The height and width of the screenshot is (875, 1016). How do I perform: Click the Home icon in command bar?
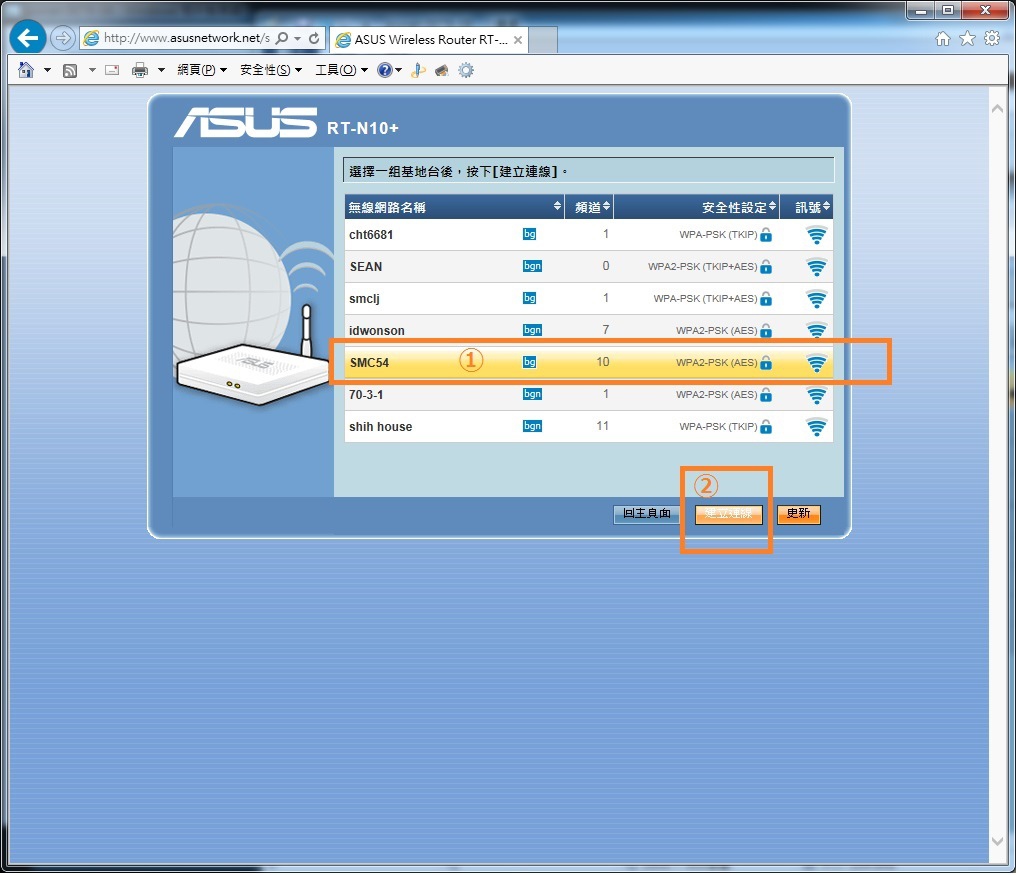[26, 70]
